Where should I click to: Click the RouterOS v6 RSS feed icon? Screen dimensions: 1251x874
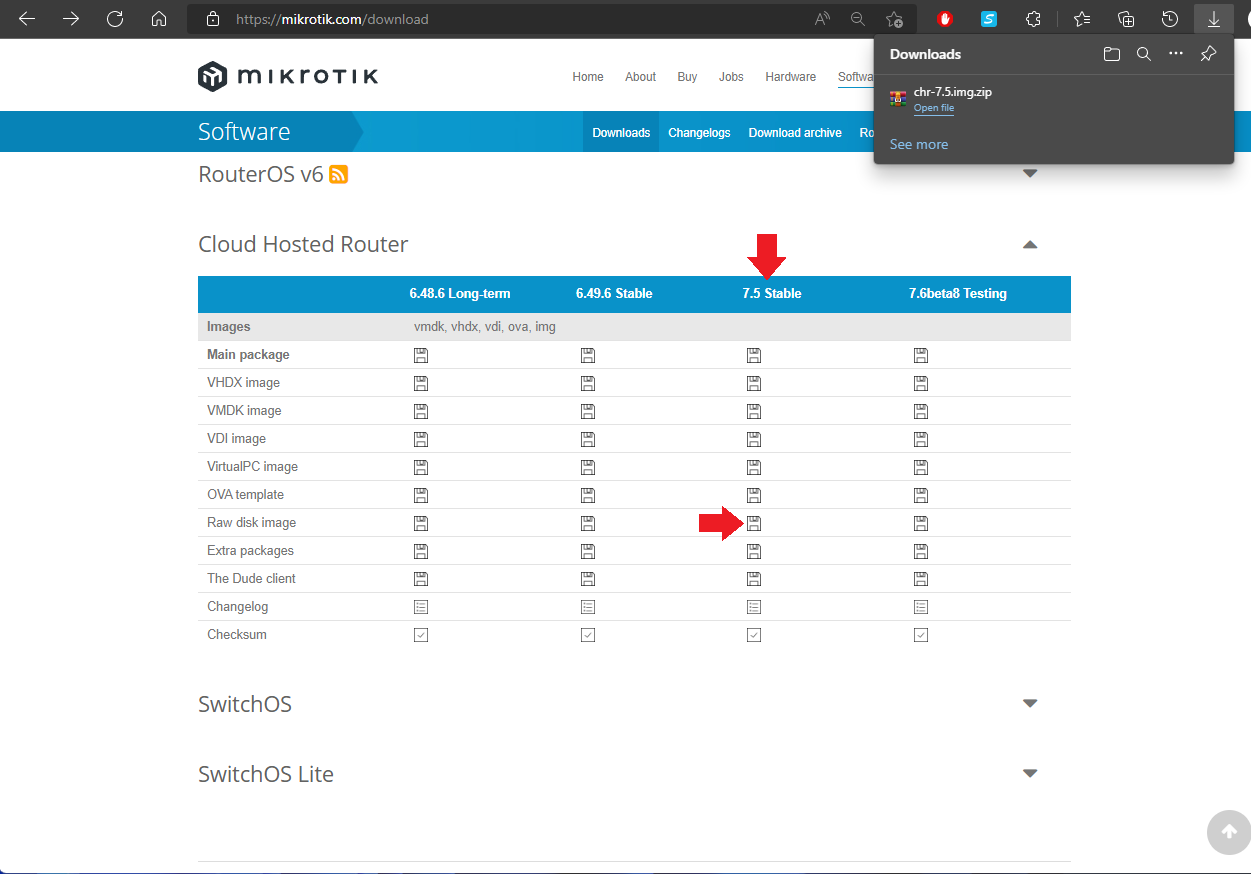click(x=339, y=175)
